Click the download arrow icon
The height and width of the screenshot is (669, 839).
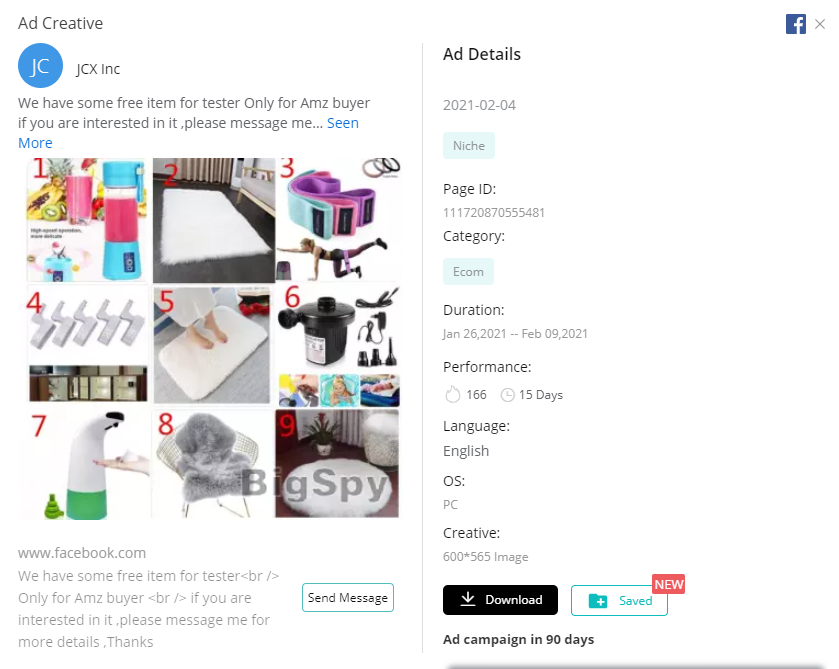point(468,600)
